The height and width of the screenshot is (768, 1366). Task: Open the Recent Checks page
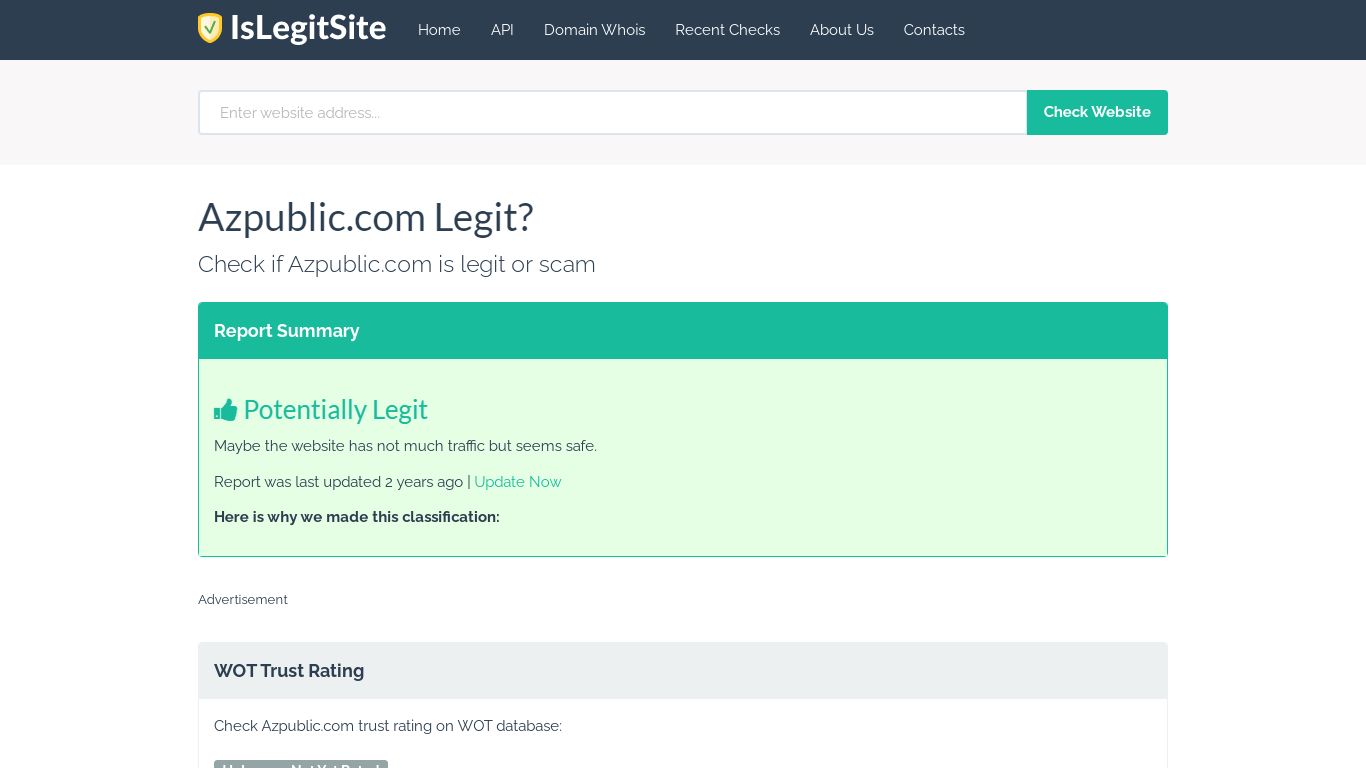(727, 30)
